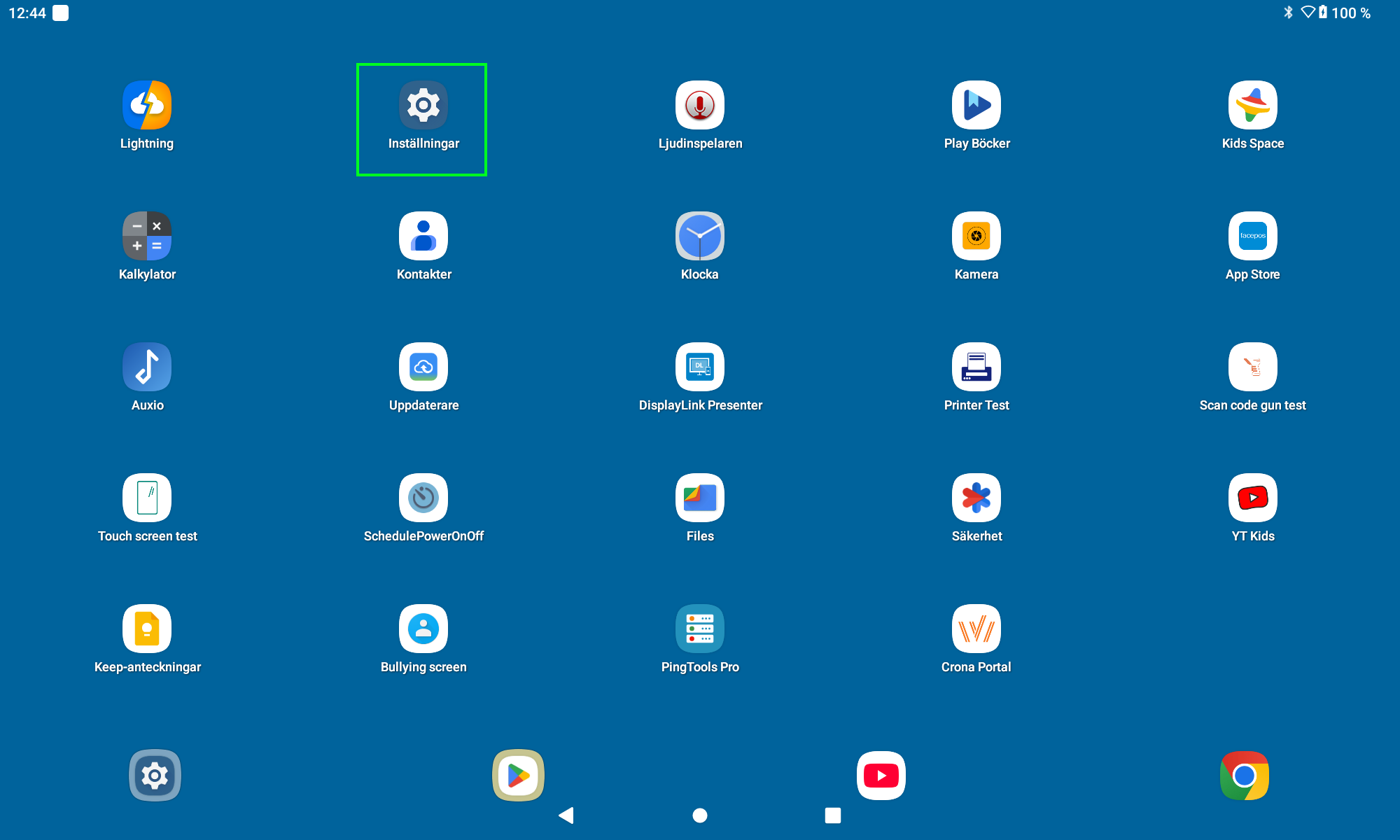Start the Touch screen test
The height and width of the screenshot is (840, 1400).
(x=147, y=498)
